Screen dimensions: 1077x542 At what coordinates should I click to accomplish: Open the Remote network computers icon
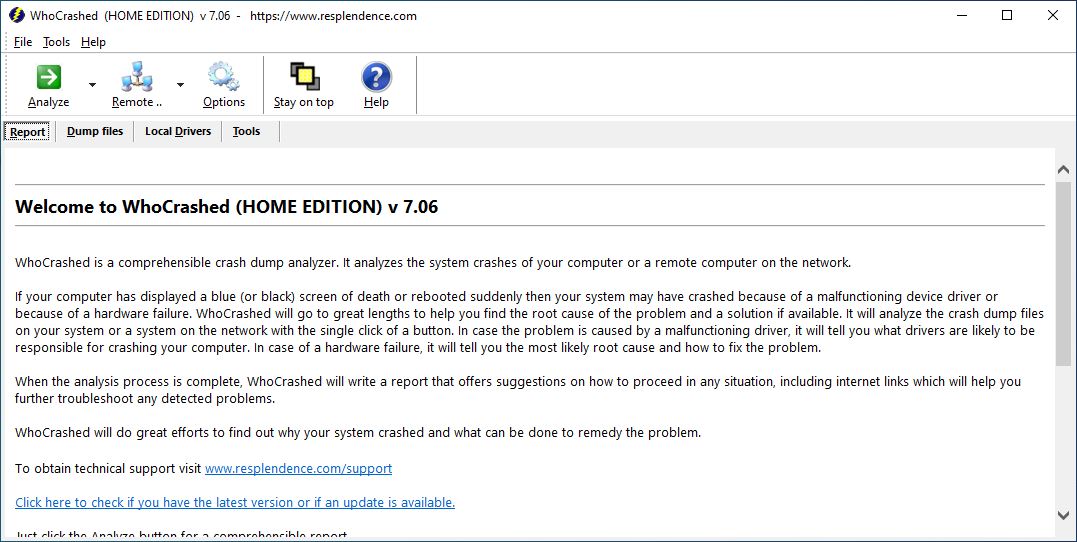pyautogui.click(x=137, y=77)
